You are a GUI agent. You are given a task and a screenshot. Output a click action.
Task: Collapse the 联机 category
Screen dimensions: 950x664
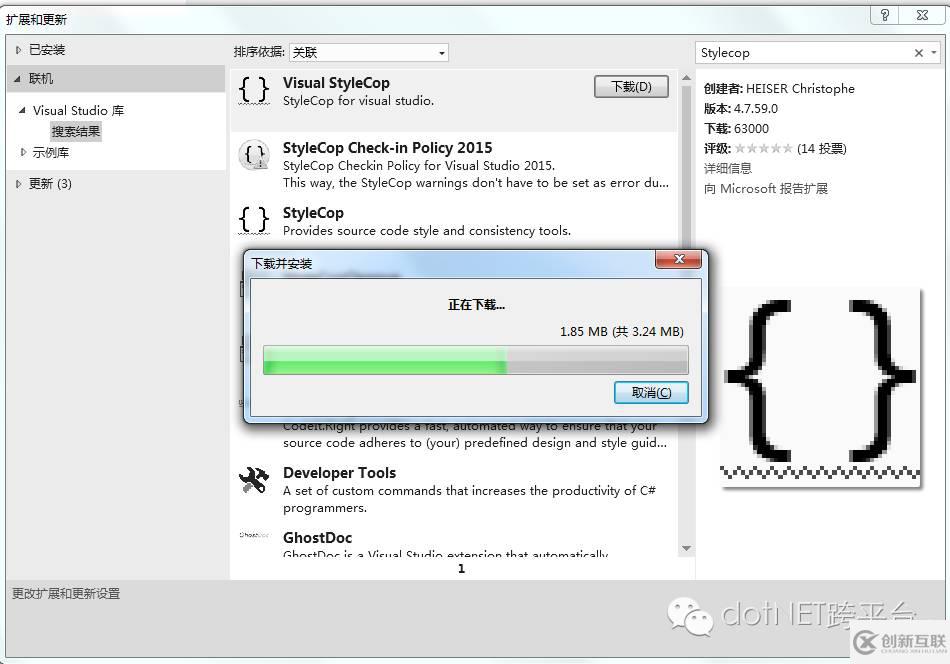pyautogui.click(x=18, y=79)
